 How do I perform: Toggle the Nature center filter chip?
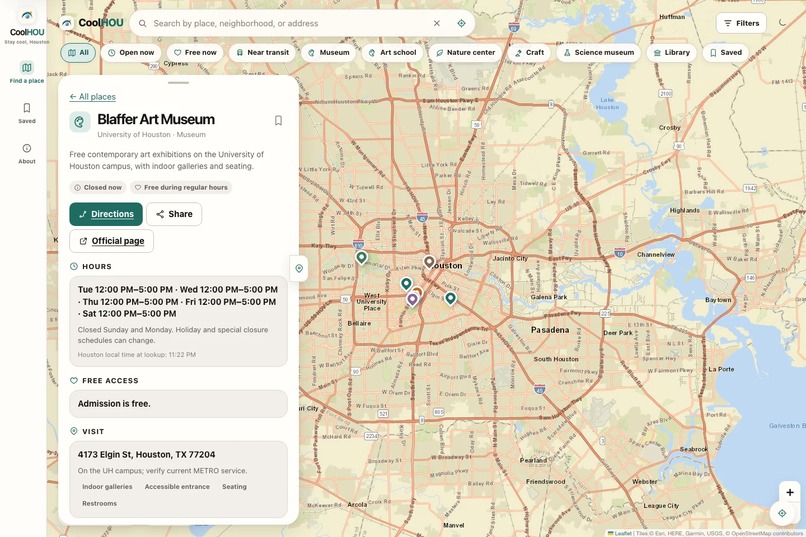[x=465, y=52]
